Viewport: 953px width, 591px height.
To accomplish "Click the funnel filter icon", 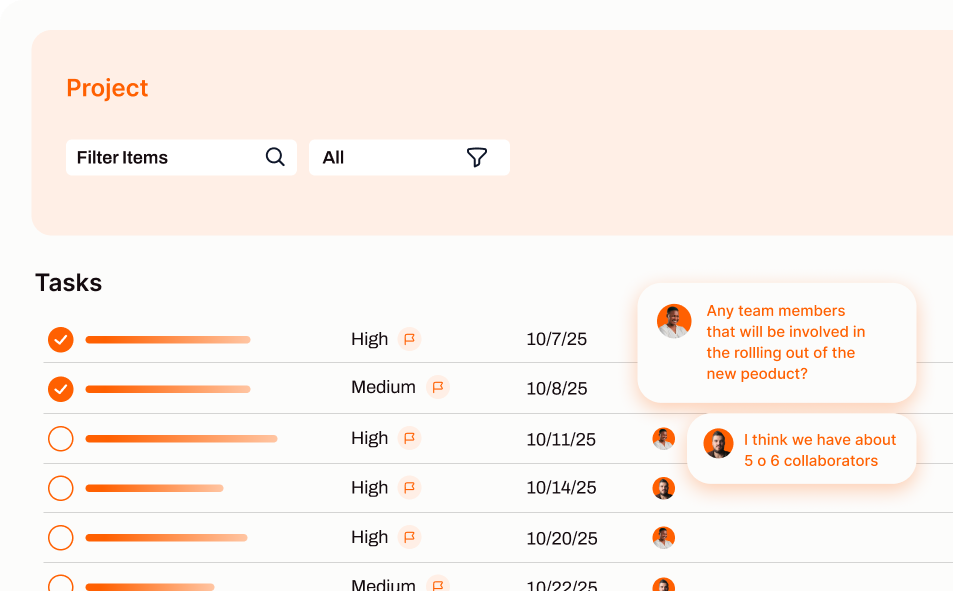I will coord(477,157).
